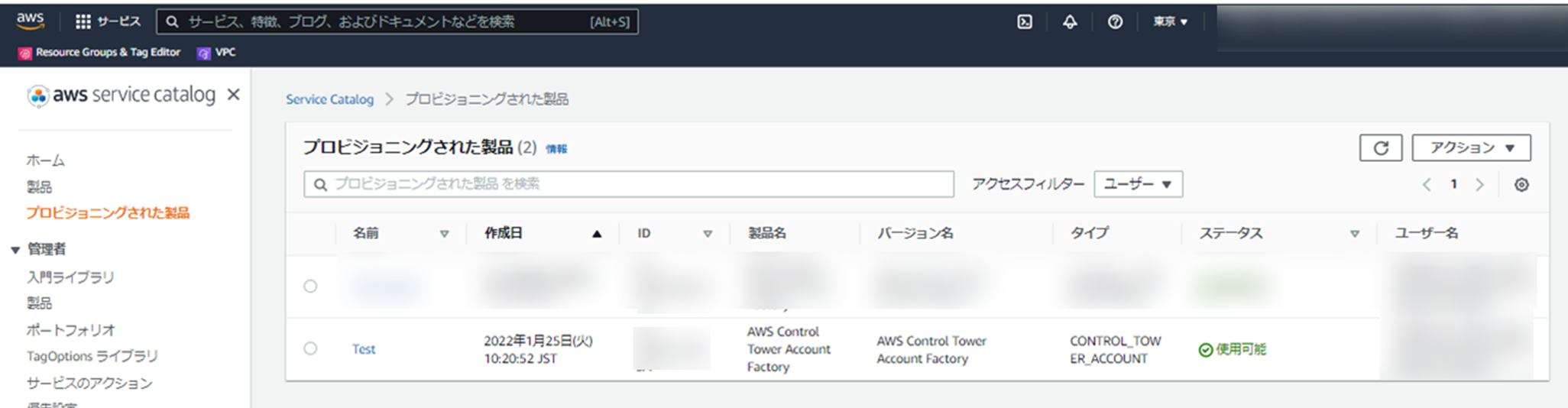
Task: Select the Test product radio button
Action: coord(310,348)
